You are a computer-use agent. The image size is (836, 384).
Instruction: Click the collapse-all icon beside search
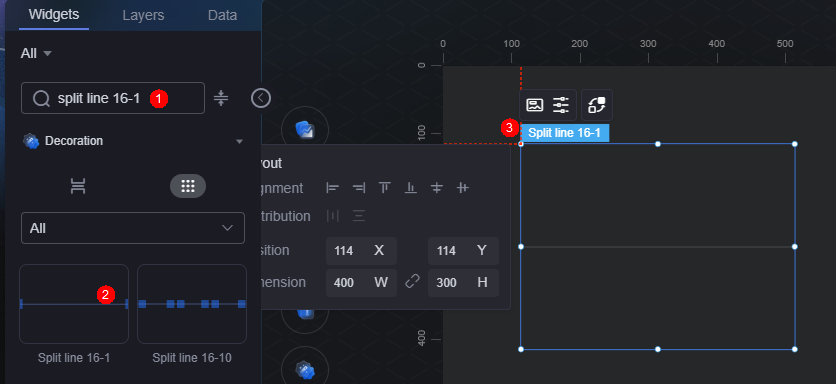coord(221,98)
